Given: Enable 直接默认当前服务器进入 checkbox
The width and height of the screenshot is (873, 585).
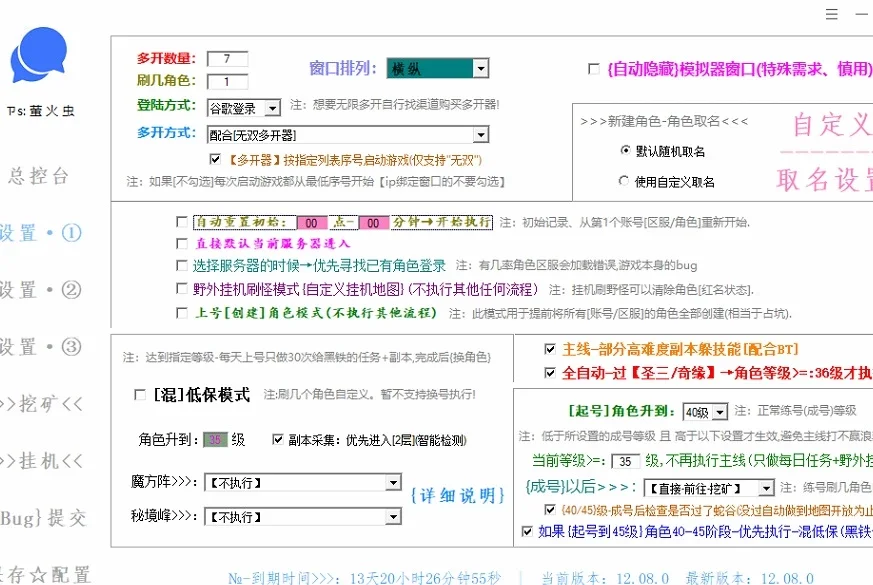Looking at the screenshot, I should pos(182,244).
